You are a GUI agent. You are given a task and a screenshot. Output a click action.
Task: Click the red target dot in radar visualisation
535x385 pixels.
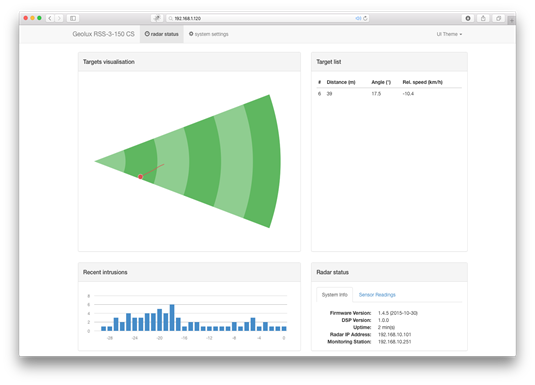tap(140, 176)
